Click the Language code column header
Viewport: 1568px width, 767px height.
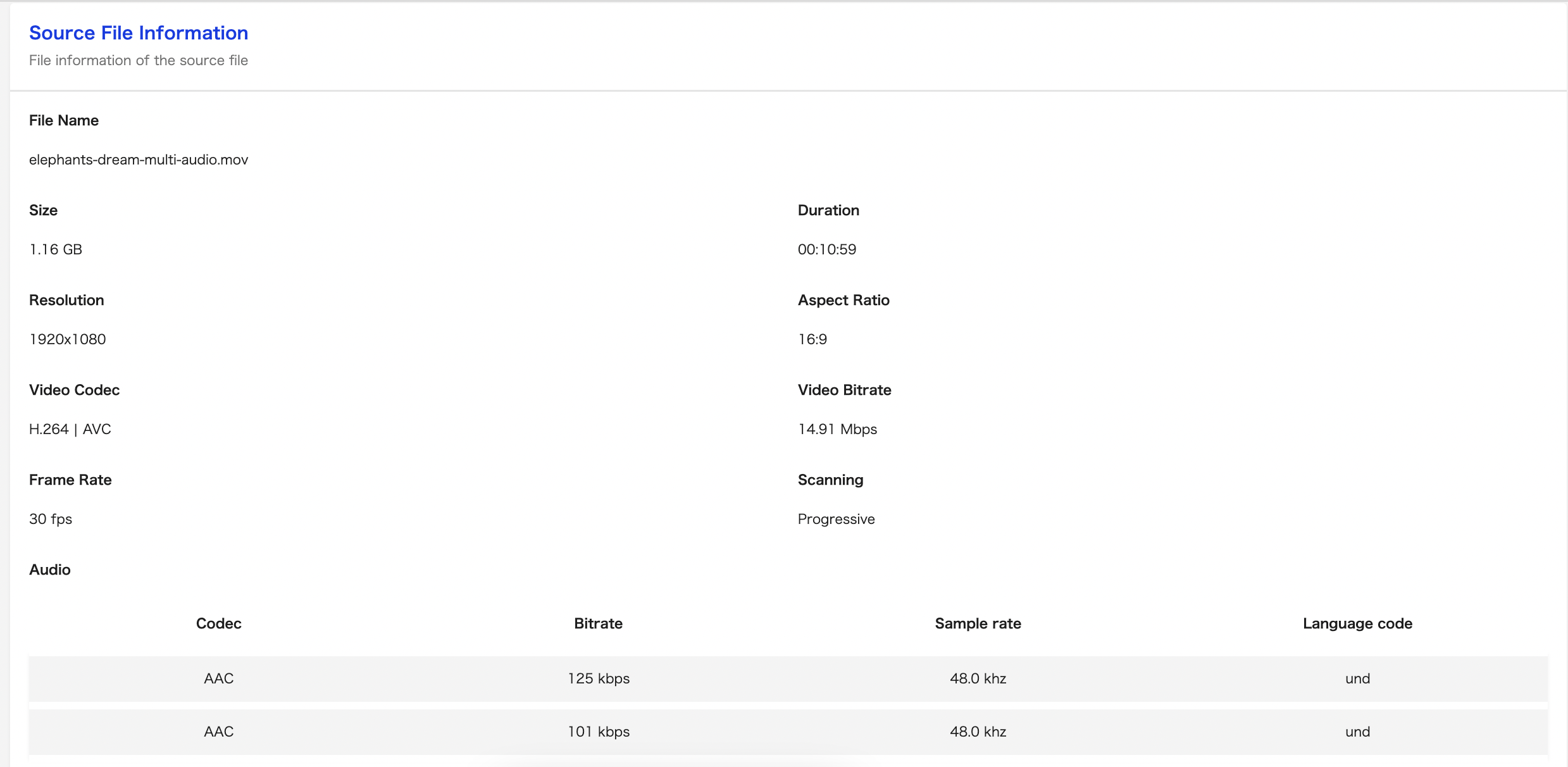(x=1357, y=623)
